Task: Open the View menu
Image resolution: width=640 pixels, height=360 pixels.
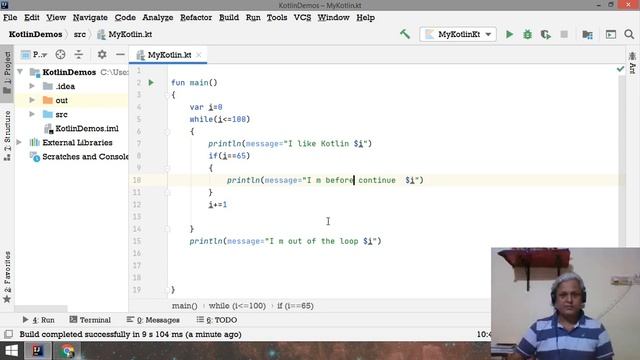Action: pos(56,18)
